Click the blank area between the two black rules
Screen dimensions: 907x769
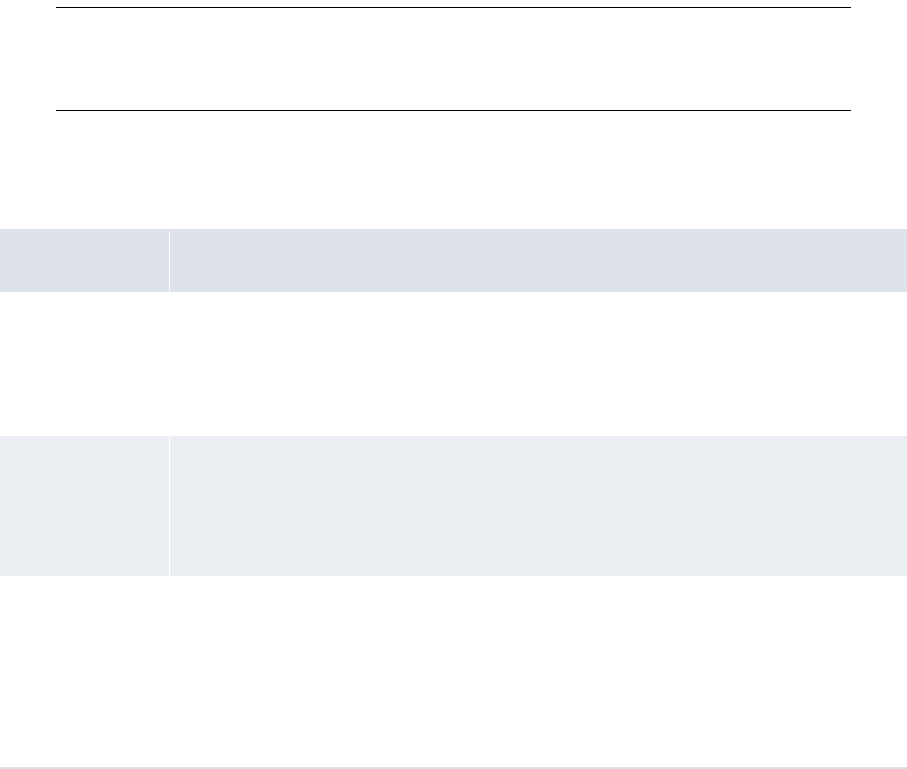[454, 59]
